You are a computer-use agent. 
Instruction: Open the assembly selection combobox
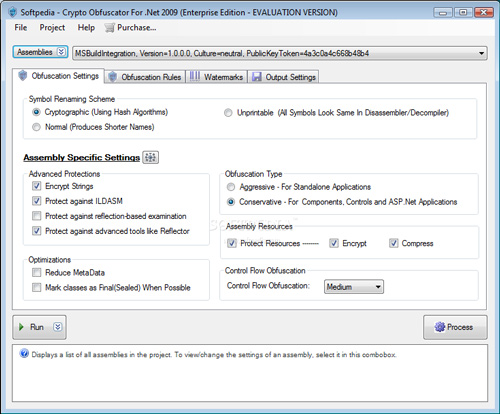click(280, 53)
